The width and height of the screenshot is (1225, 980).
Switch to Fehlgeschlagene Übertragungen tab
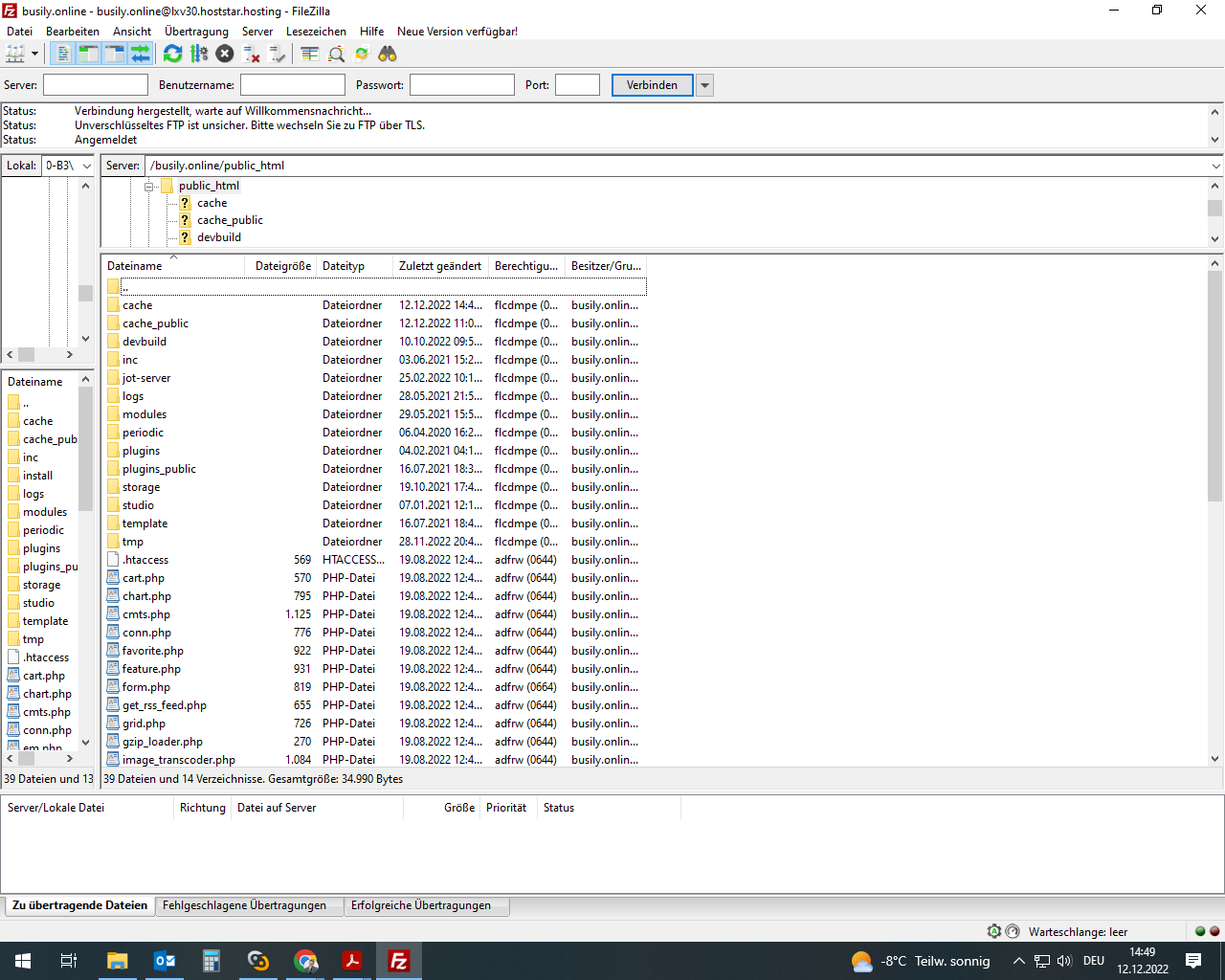coord(244,905)
